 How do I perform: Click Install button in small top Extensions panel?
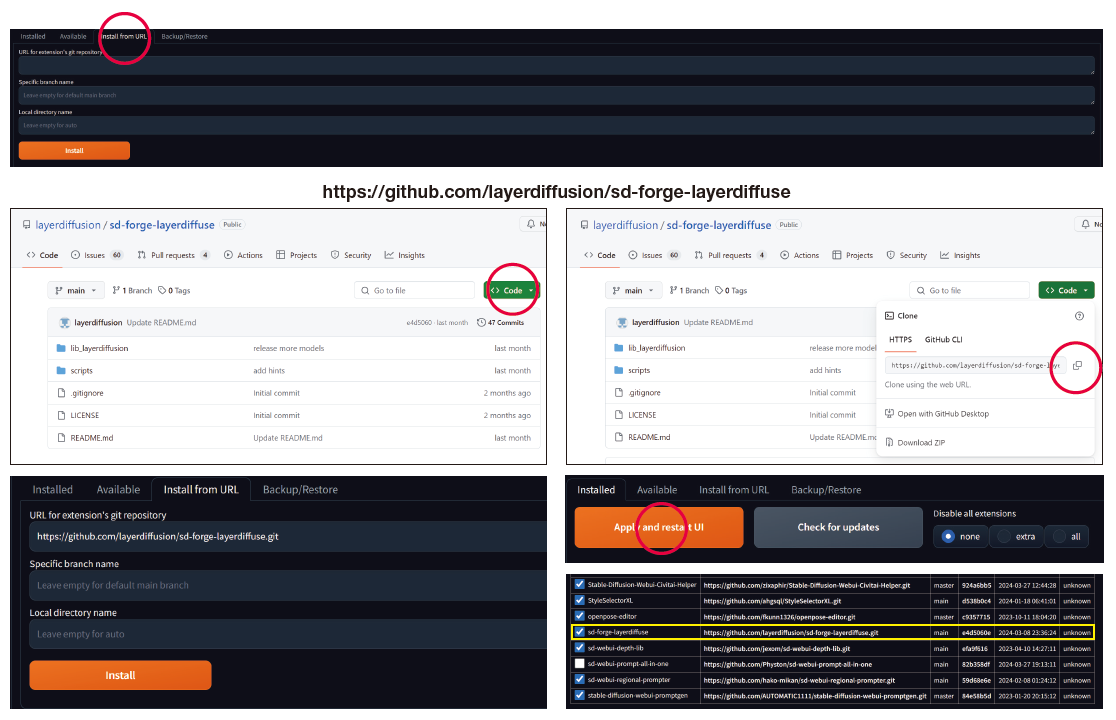point(74,150)
